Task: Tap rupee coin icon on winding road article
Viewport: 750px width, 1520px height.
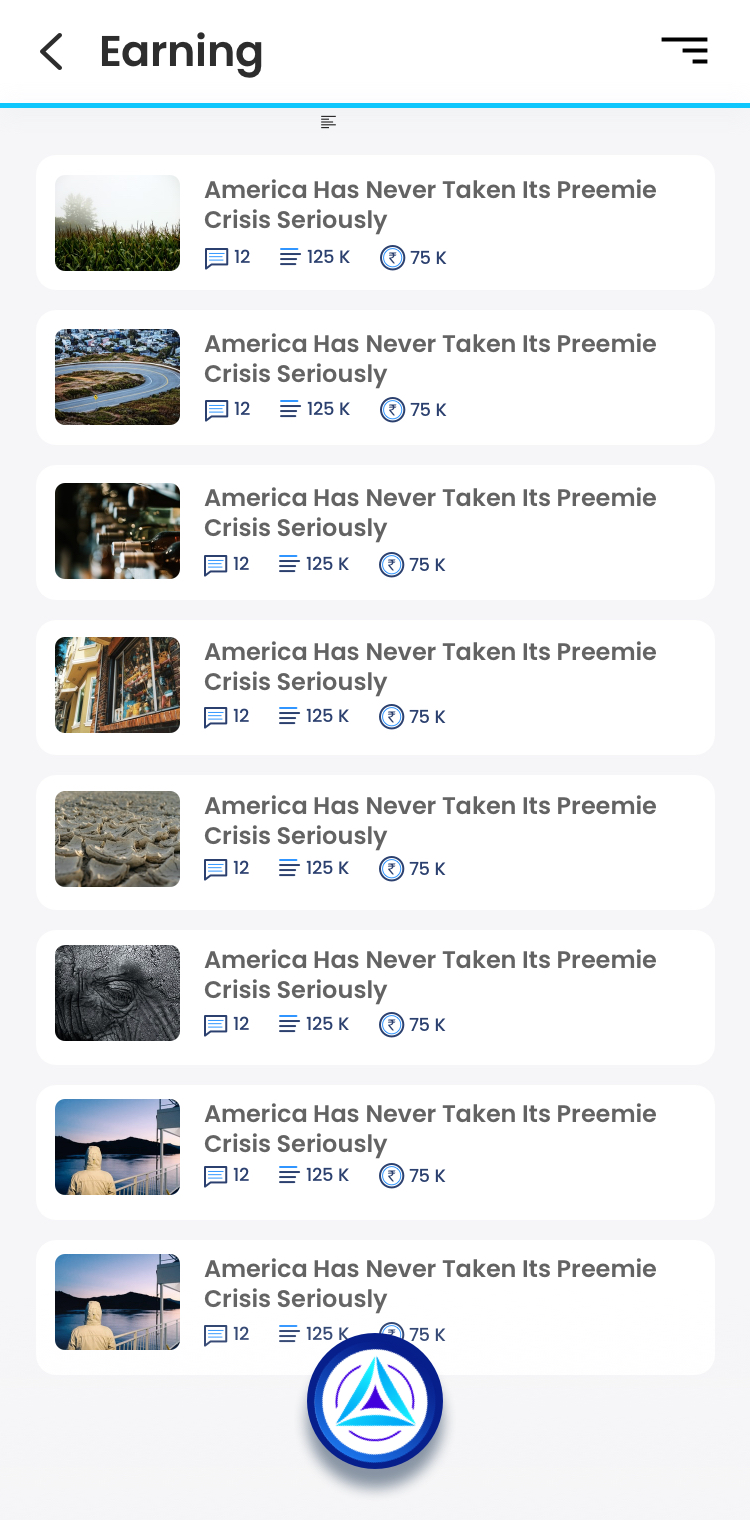Action: tap(392, 410)
